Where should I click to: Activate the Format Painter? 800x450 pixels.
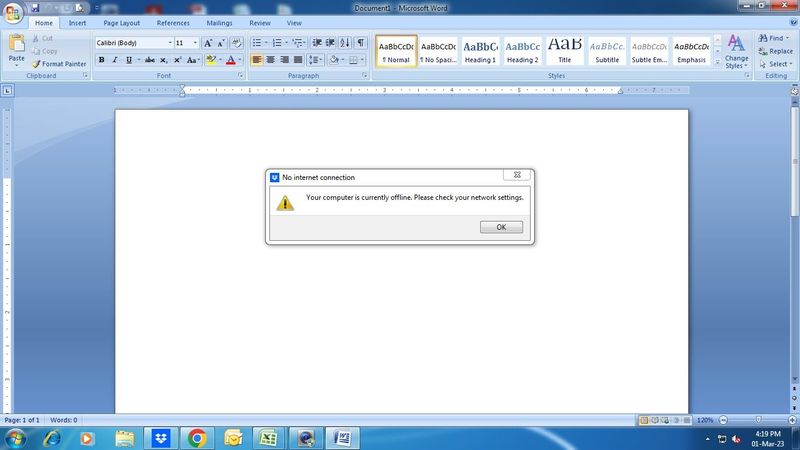(x=59, y=64)
